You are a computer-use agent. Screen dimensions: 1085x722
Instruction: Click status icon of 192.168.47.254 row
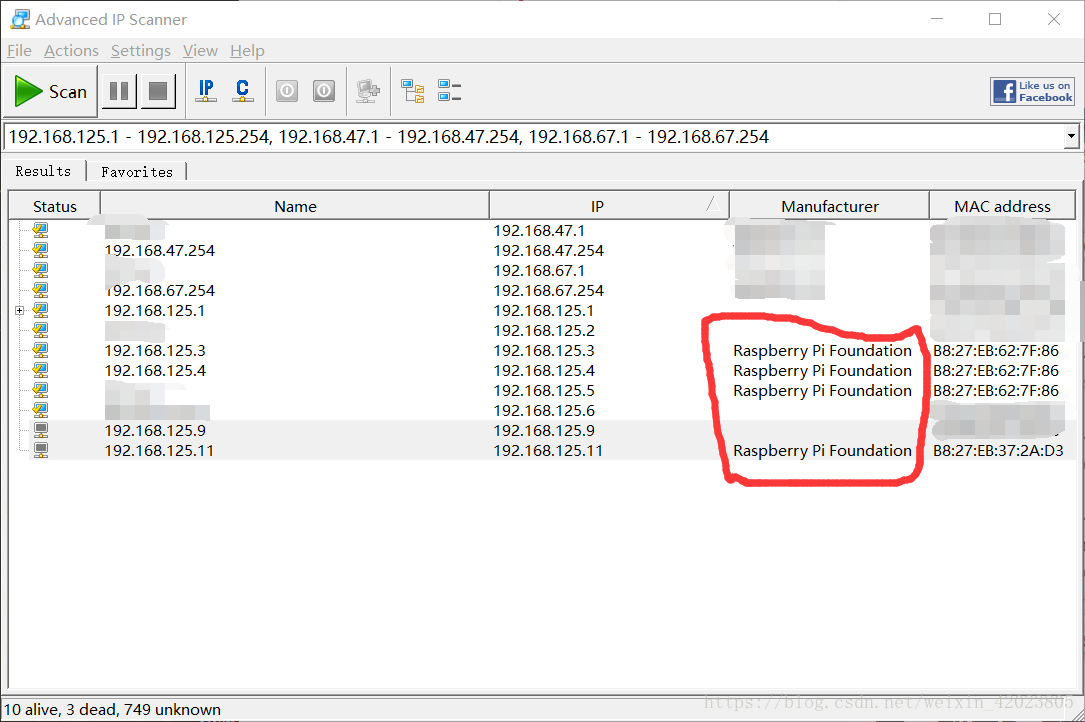pyautogui.click(x=41, y=250)
